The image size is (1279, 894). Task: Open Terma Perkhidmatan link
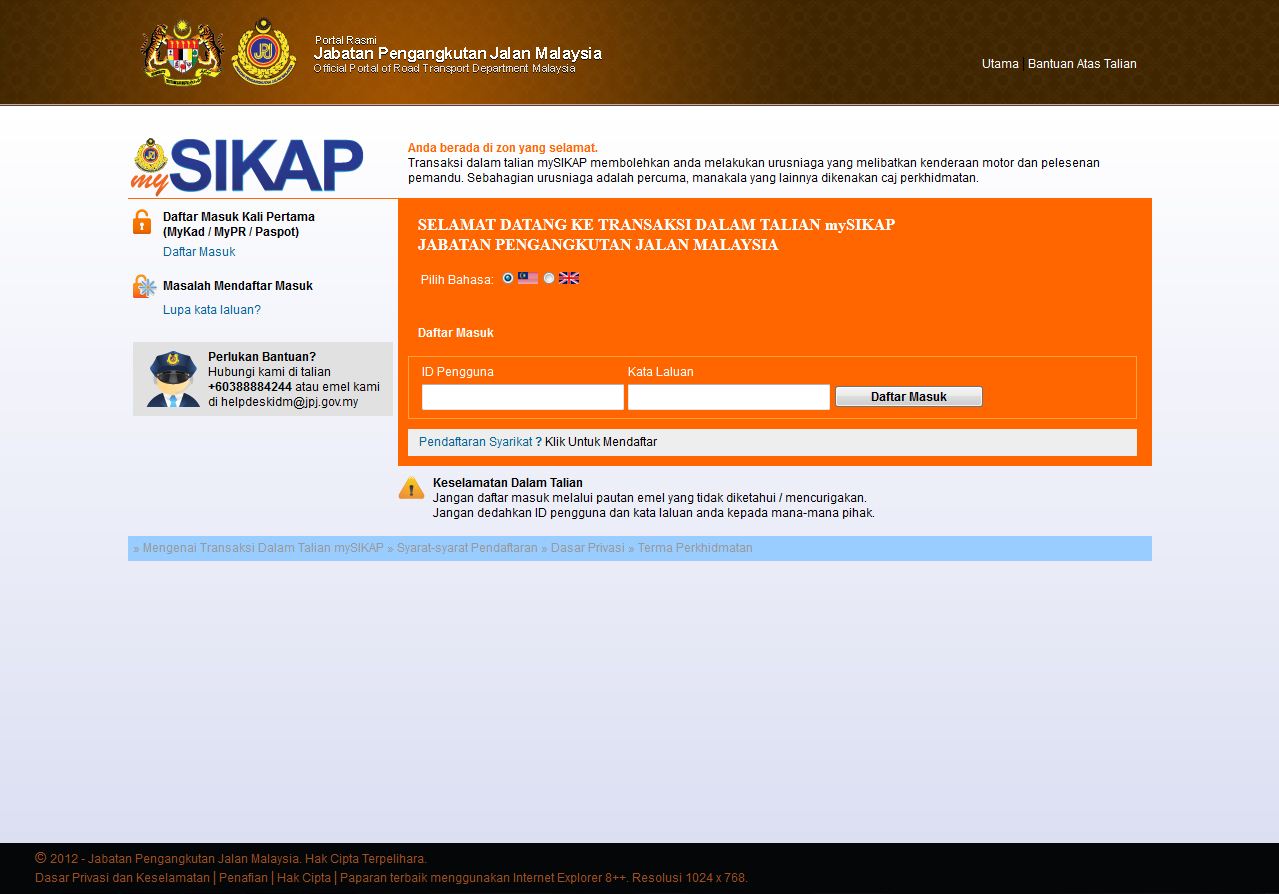click(695, 548)
